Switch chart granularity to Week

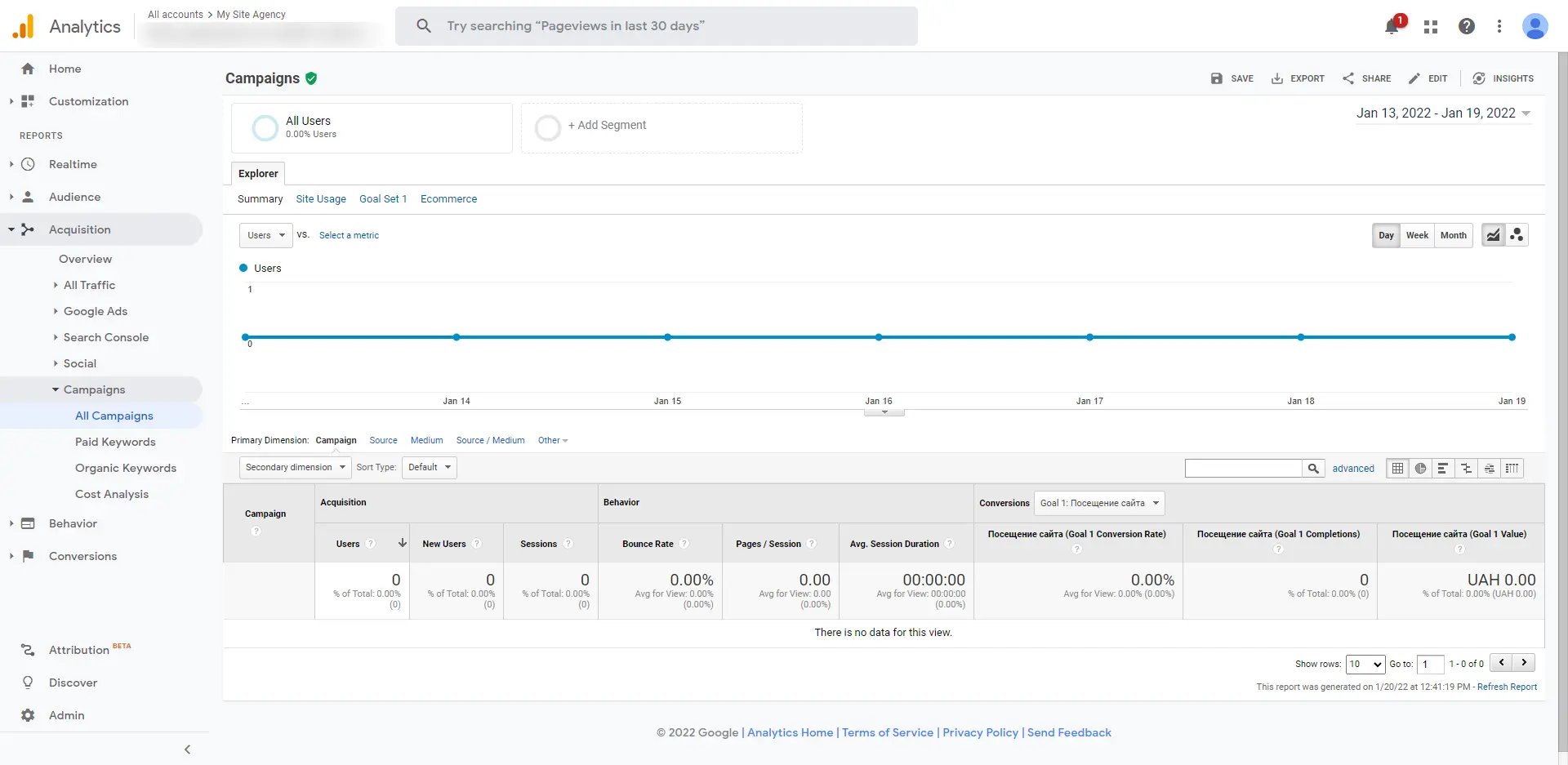1417,235
